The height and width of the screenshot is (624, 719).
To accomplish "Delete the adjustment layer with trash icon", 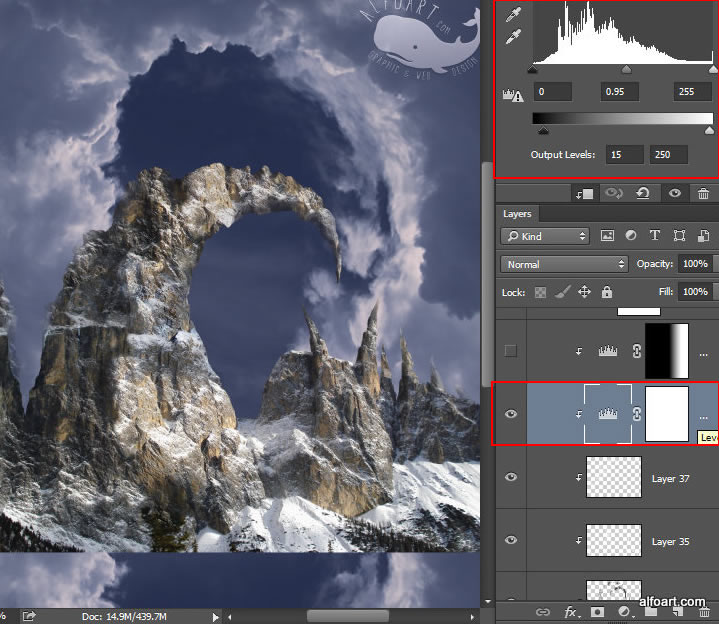I will 704,194.
